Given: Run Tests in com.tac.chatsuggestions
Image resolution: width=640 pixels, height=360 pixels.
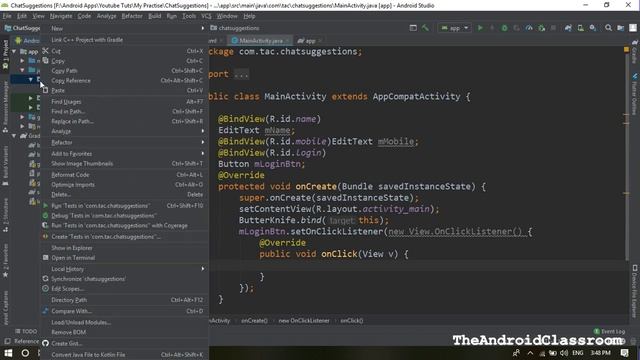Looking at the screenshot, I should pos(124,206).
